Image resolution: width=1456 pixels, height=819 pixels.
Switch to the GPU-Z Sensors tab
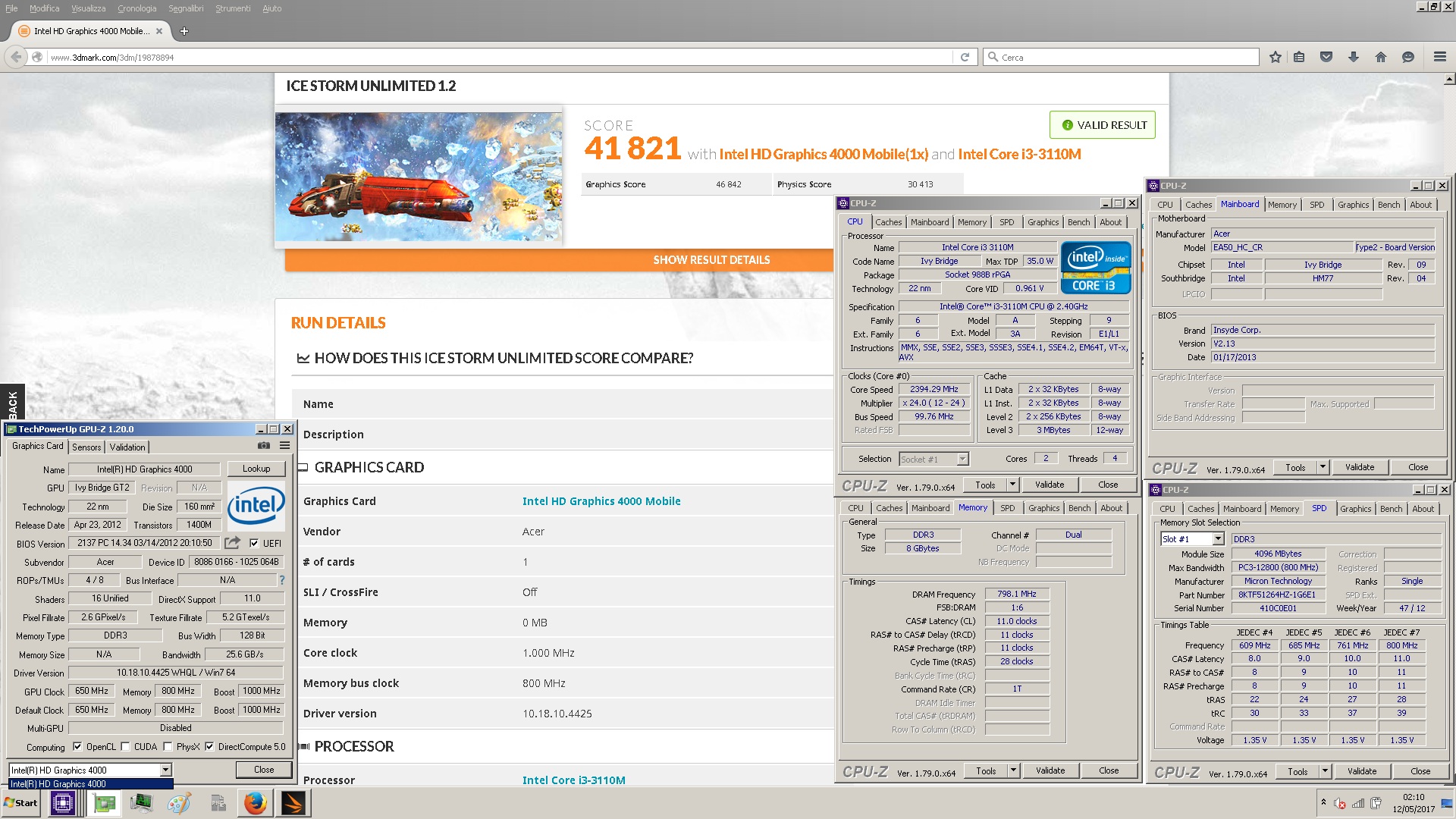86,447
